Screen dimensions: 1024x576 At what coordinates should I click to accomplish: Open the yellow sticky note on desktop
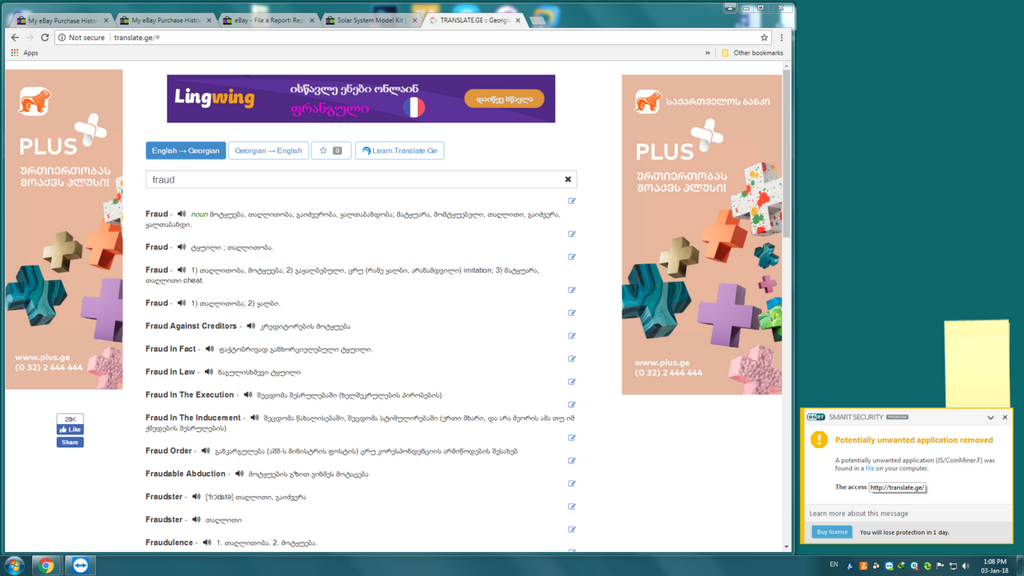tap(978, 363)
